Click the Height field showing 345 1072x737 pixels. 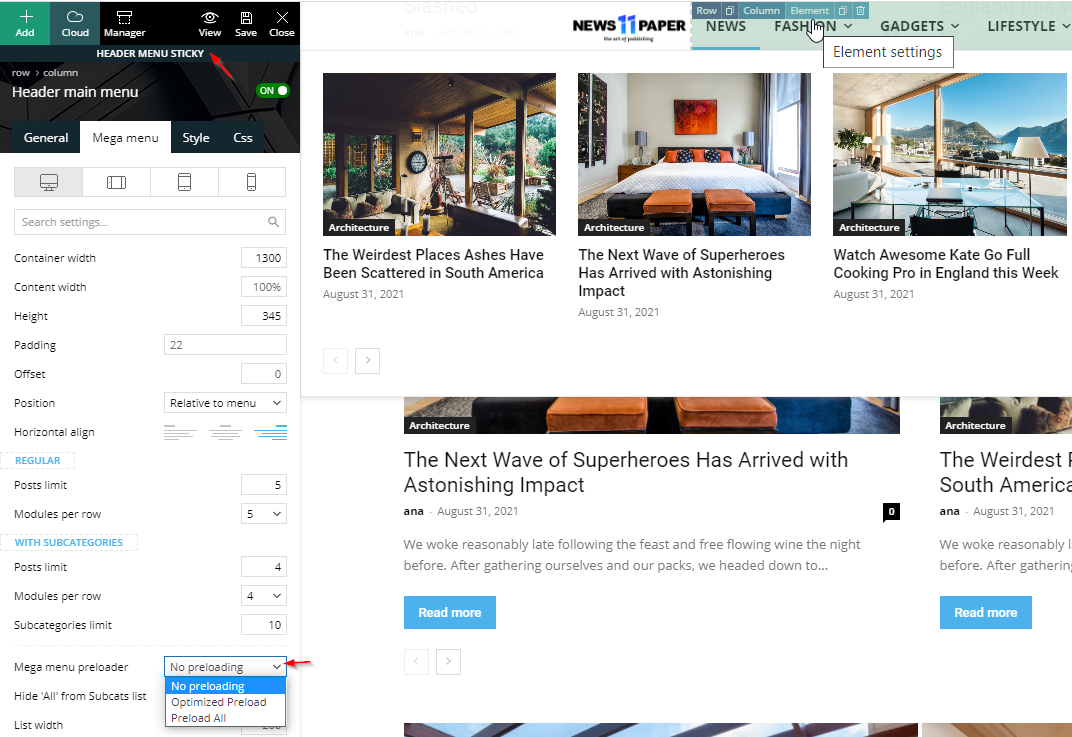coord(263,316)
